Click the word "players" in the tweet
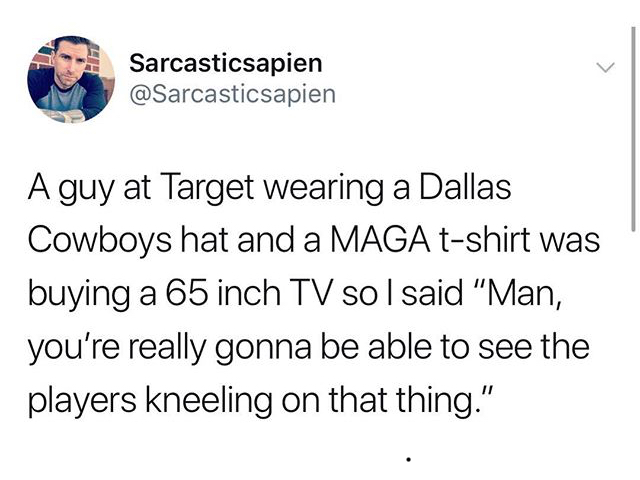Screen dimensions: 640x480 pos(82,401)
